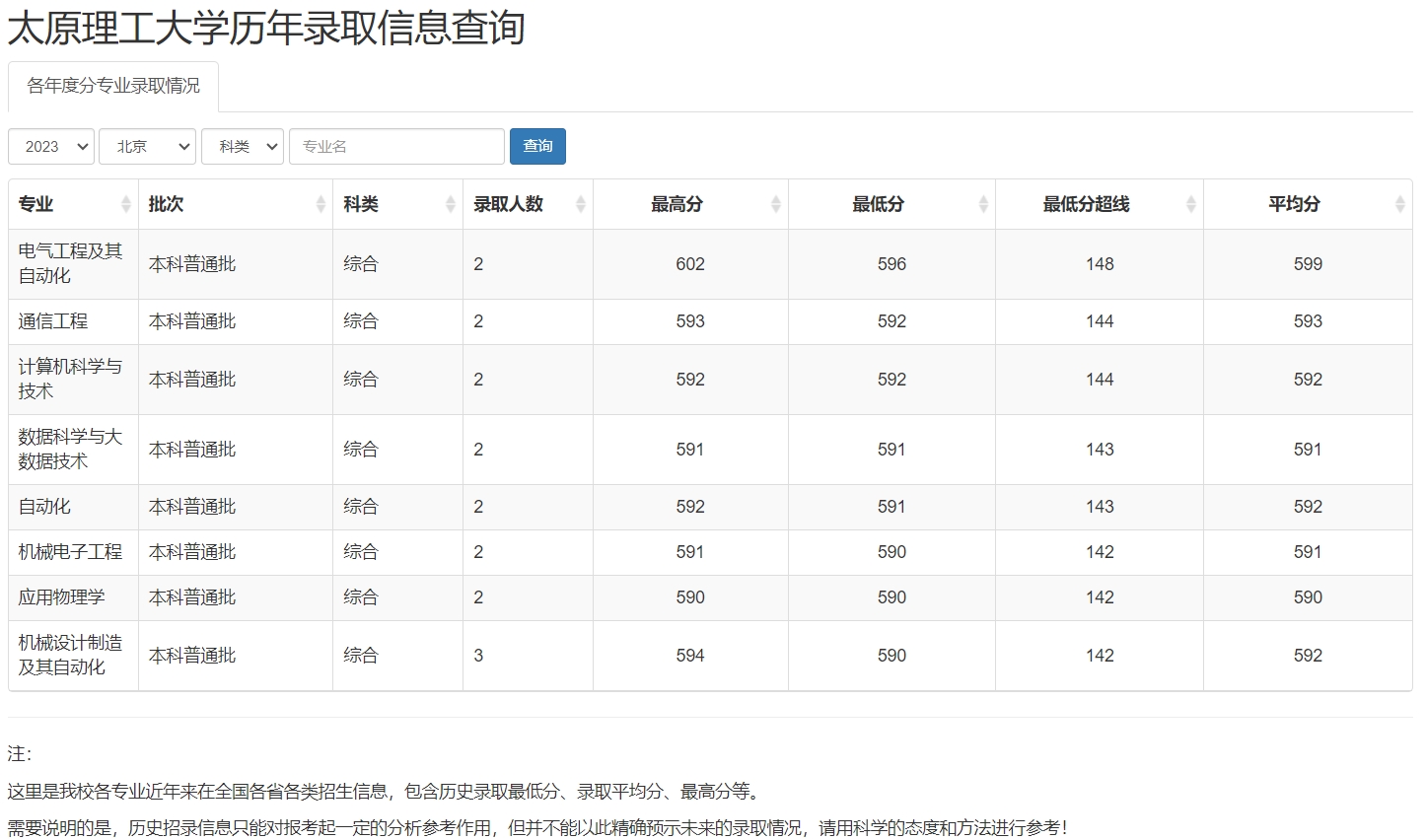Click the 查询 search button
Viewport: 1425px width, 840px height.
pos(537,146)
